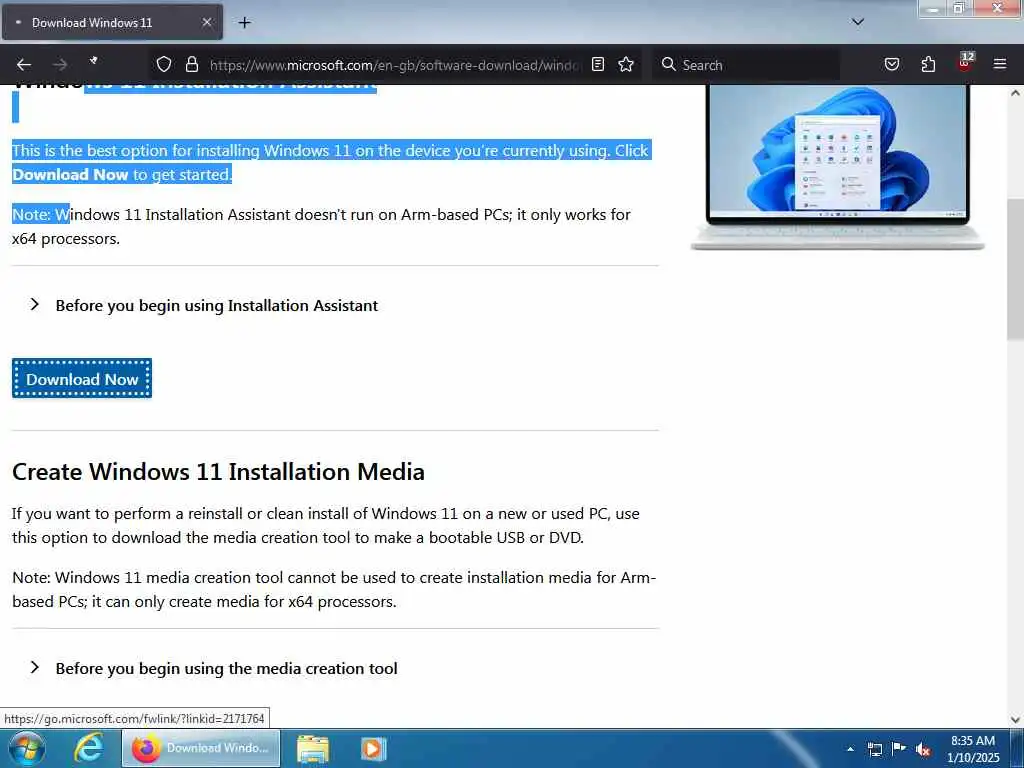Switch to Firefox taskbar button

tap(200, 748)
